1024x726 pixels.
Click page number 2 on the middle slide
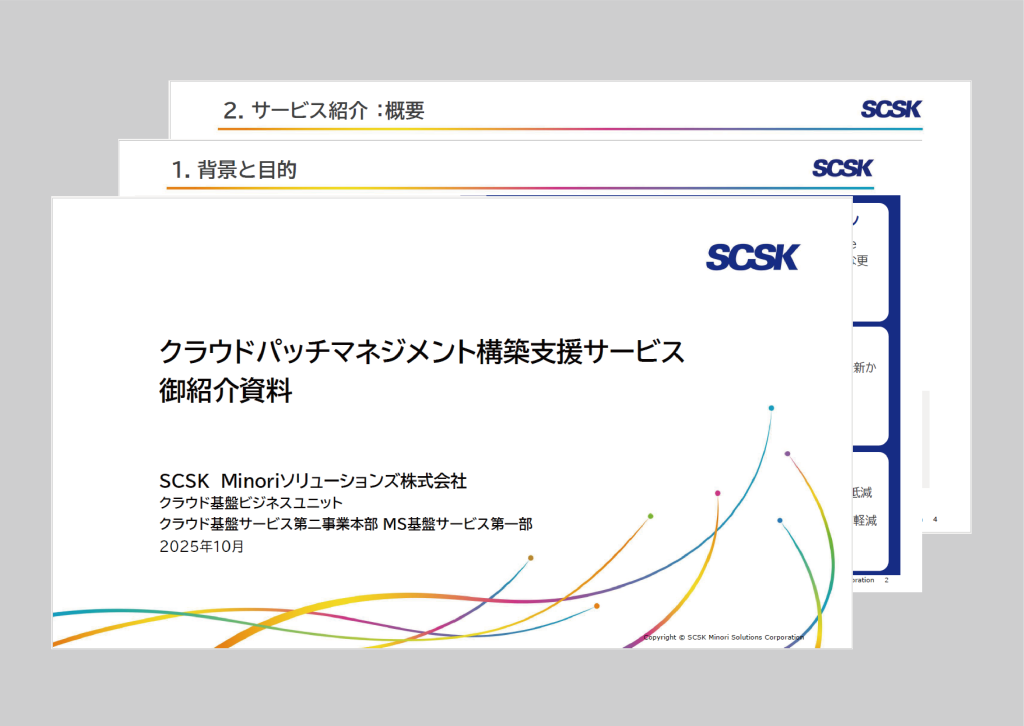(x=886, y=580)
